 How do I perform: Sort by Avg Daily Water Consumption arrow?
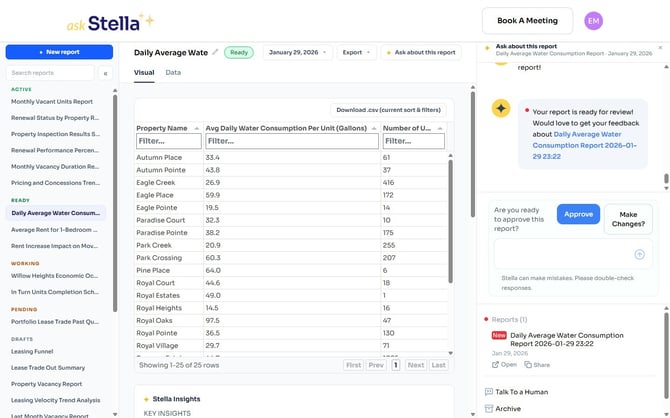pyautogui.click(x=374, y=128)
